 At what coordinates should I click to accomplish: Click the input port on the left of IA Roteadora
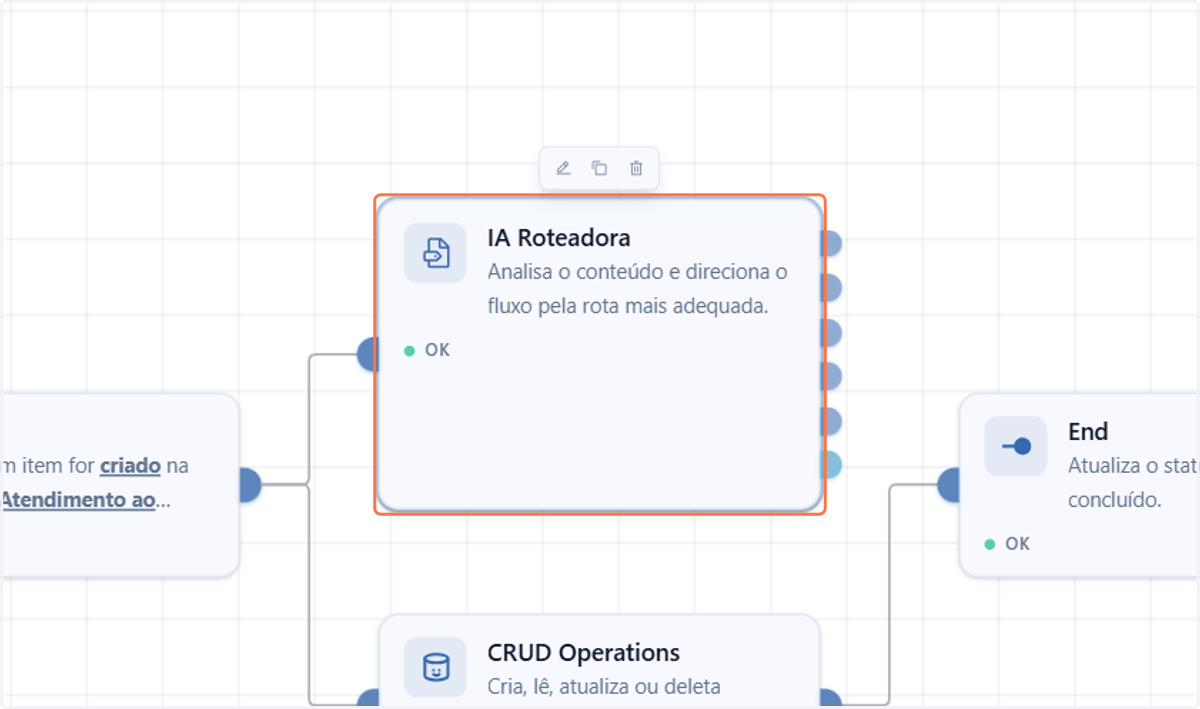pyautogui.click(x=368, y=354)
